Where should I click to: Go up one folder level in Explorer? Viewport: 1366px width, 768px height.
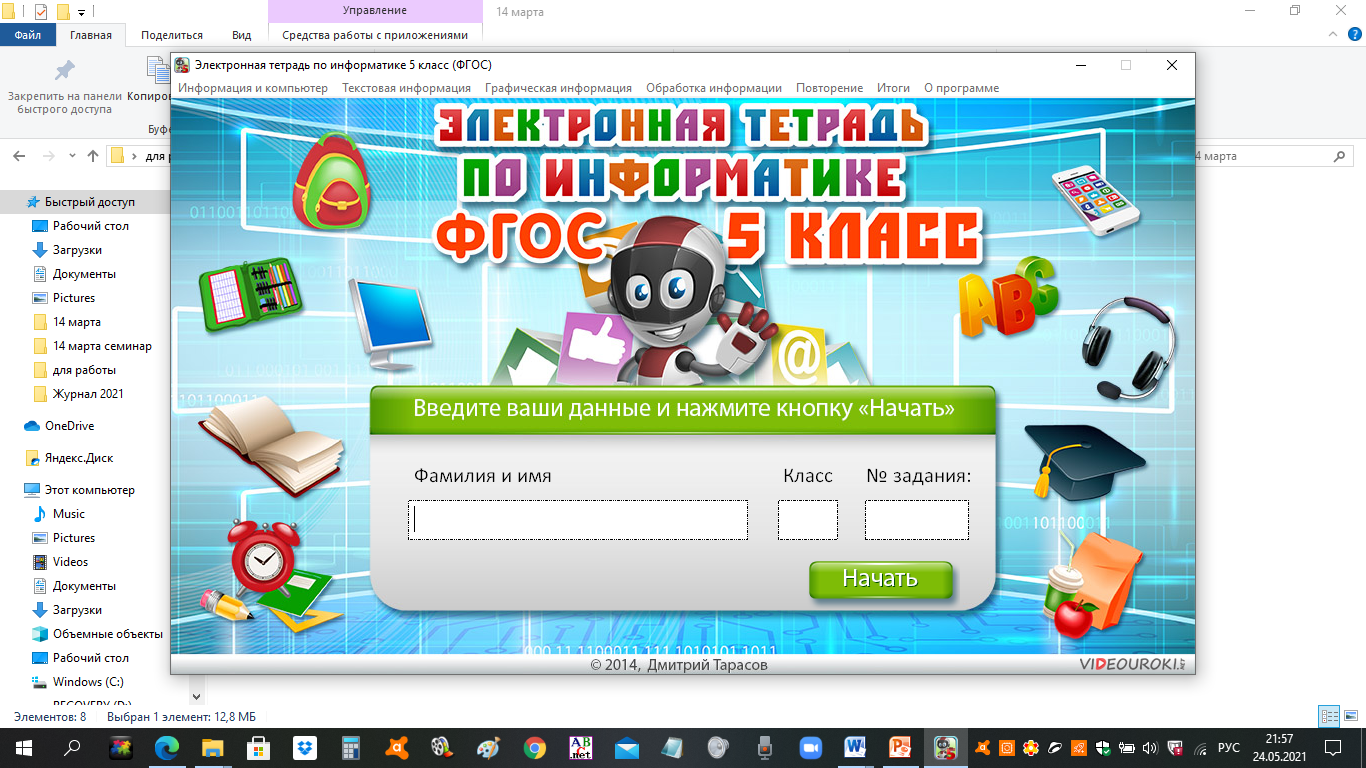pos(93,156)
